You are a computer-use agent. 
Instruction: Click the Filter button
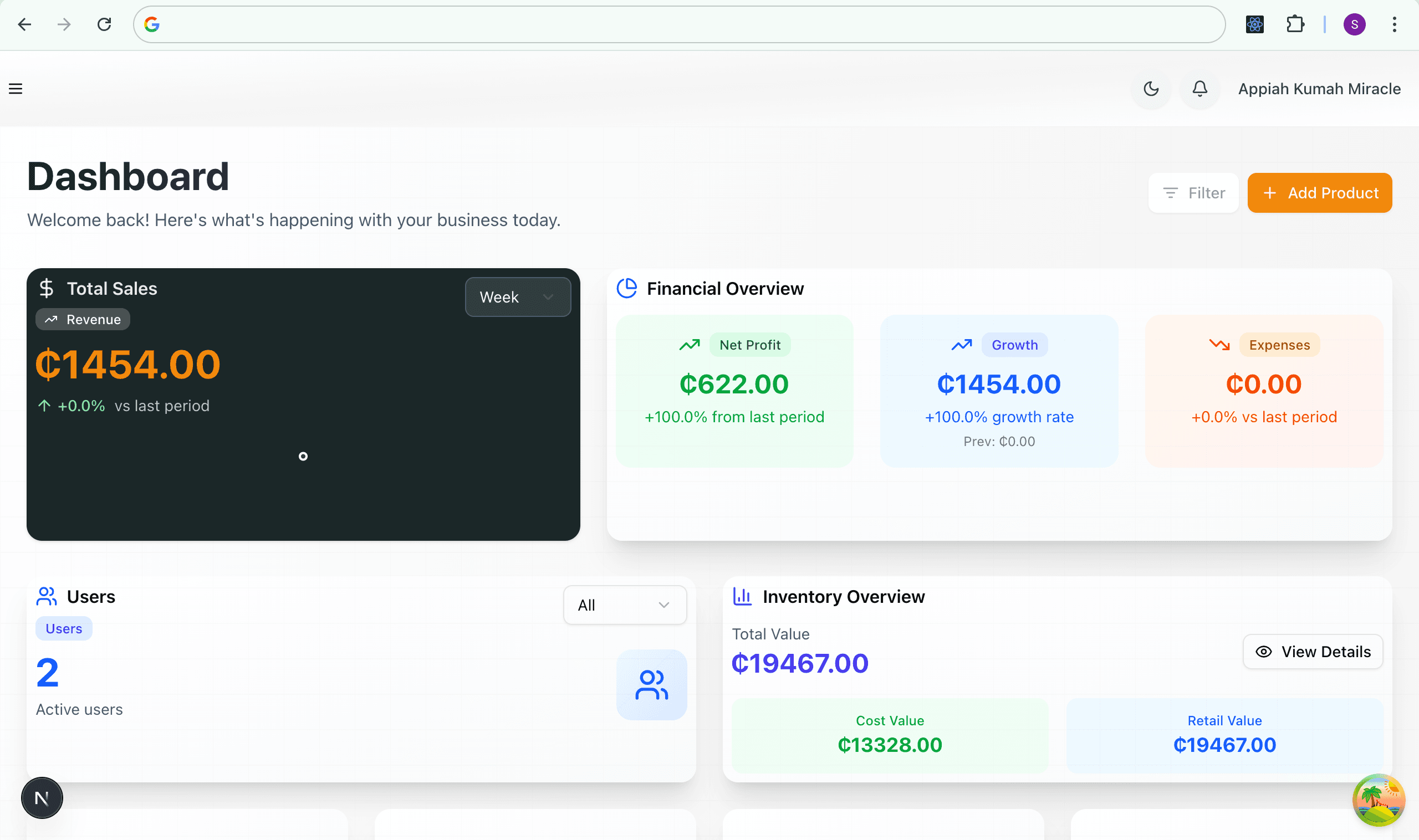(1193, 193)
